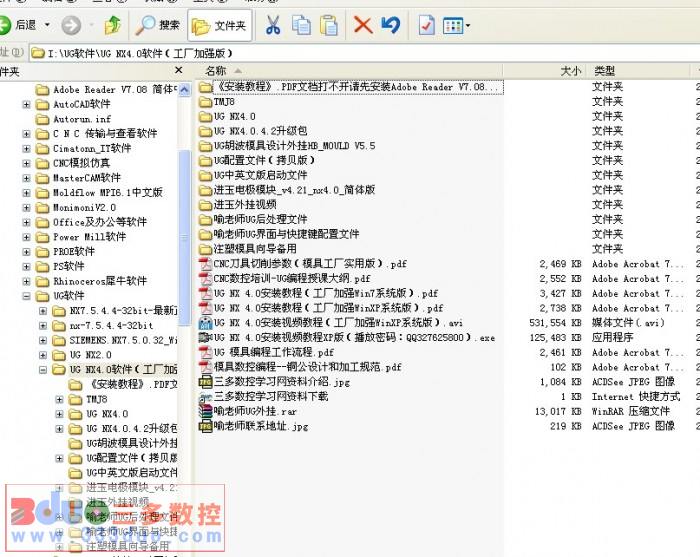
Task: Select UG配置文件(拷贝版) folder in list
Action: click(257, 161)
